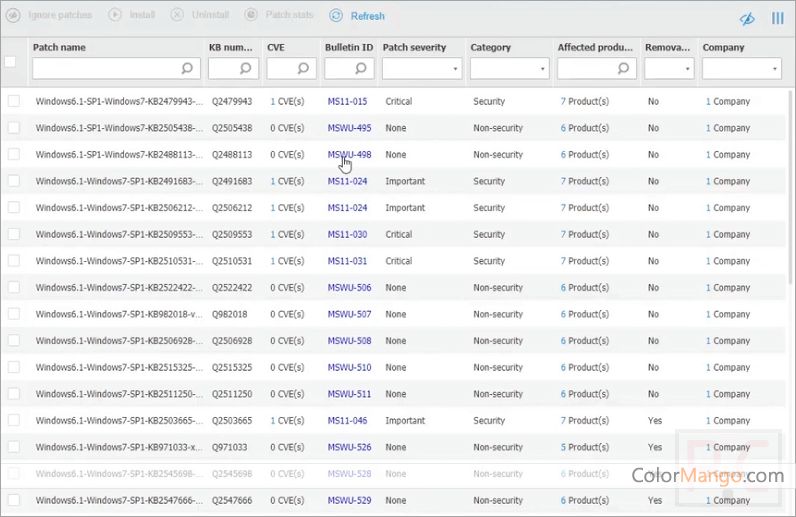Check the row for KB2479943 patch
Screen dimensions: 796x517
coord(14,101)
